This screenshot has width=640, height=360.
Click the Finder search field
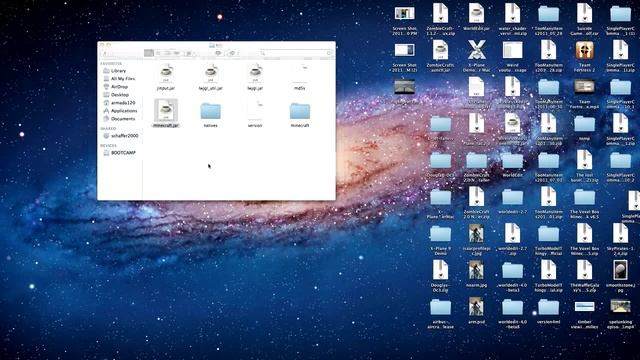click(296, 53)
